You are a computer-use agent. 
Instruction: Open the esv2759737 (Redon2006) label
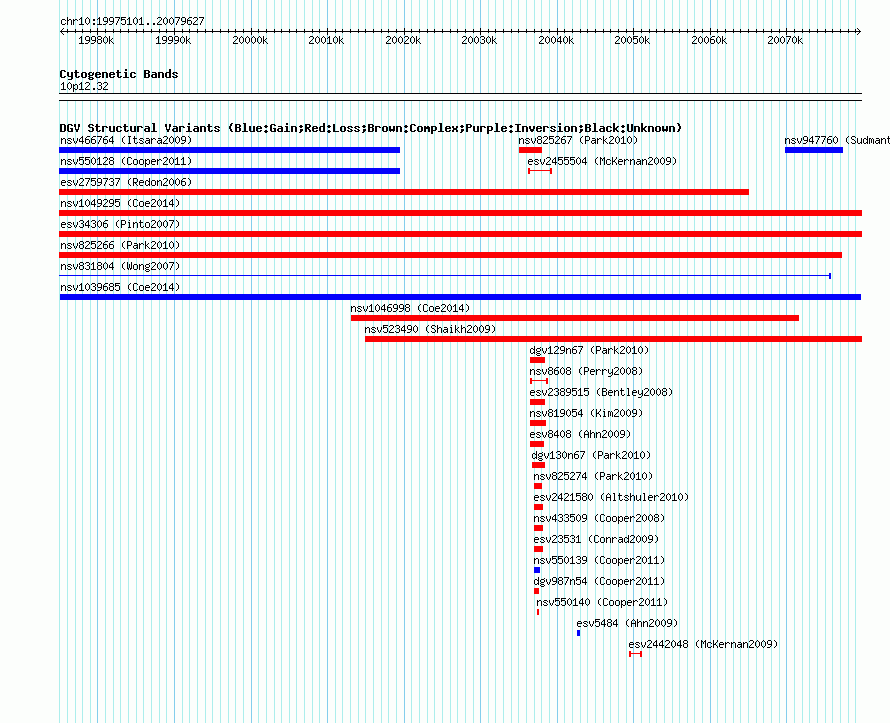coord(126,182)
